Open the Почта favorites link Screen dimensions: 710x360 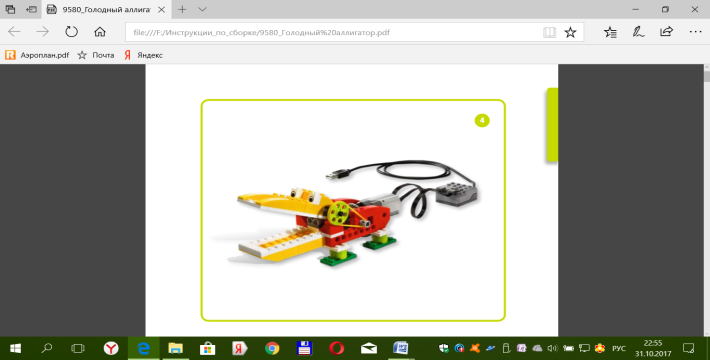(96, 55)
